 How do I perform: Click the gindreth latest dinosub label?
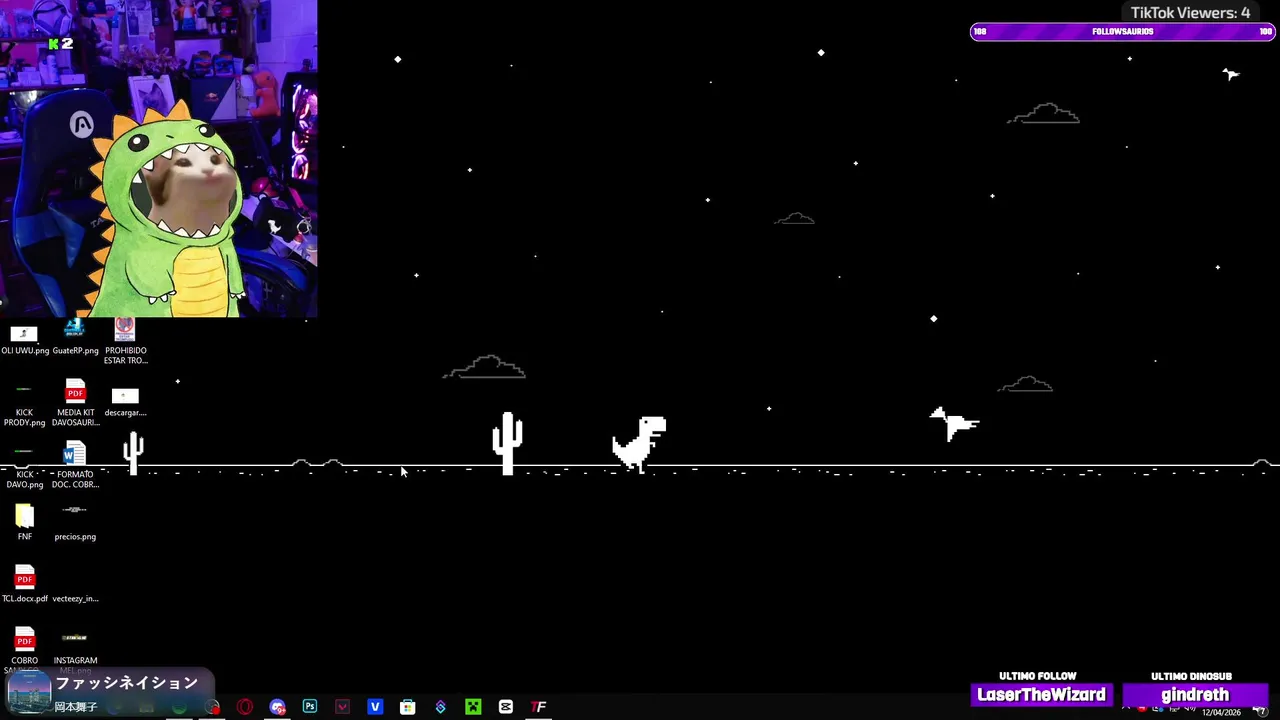point(1195,695)
